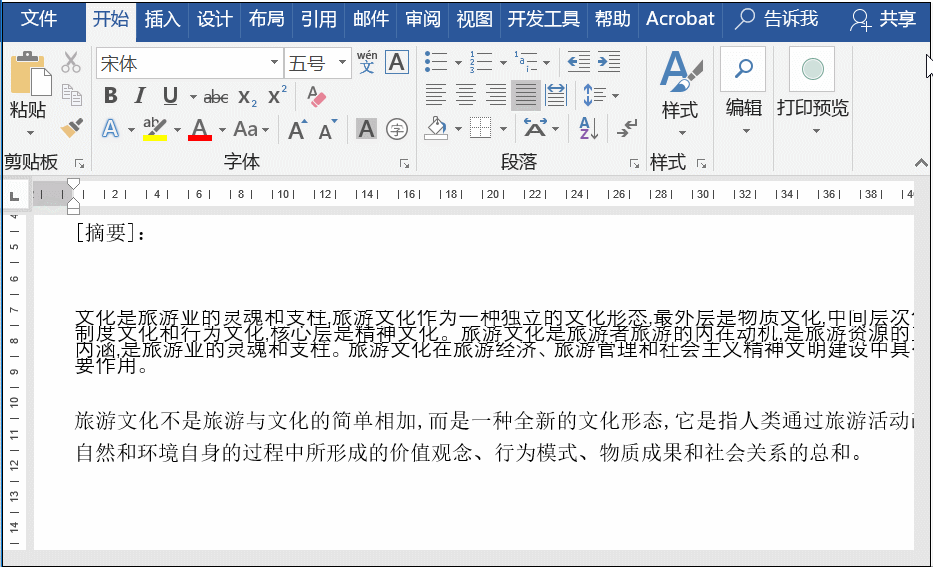Screen dimensions: 933x567
Task: Cut selection with scissors icon
Action: [71, 62]
